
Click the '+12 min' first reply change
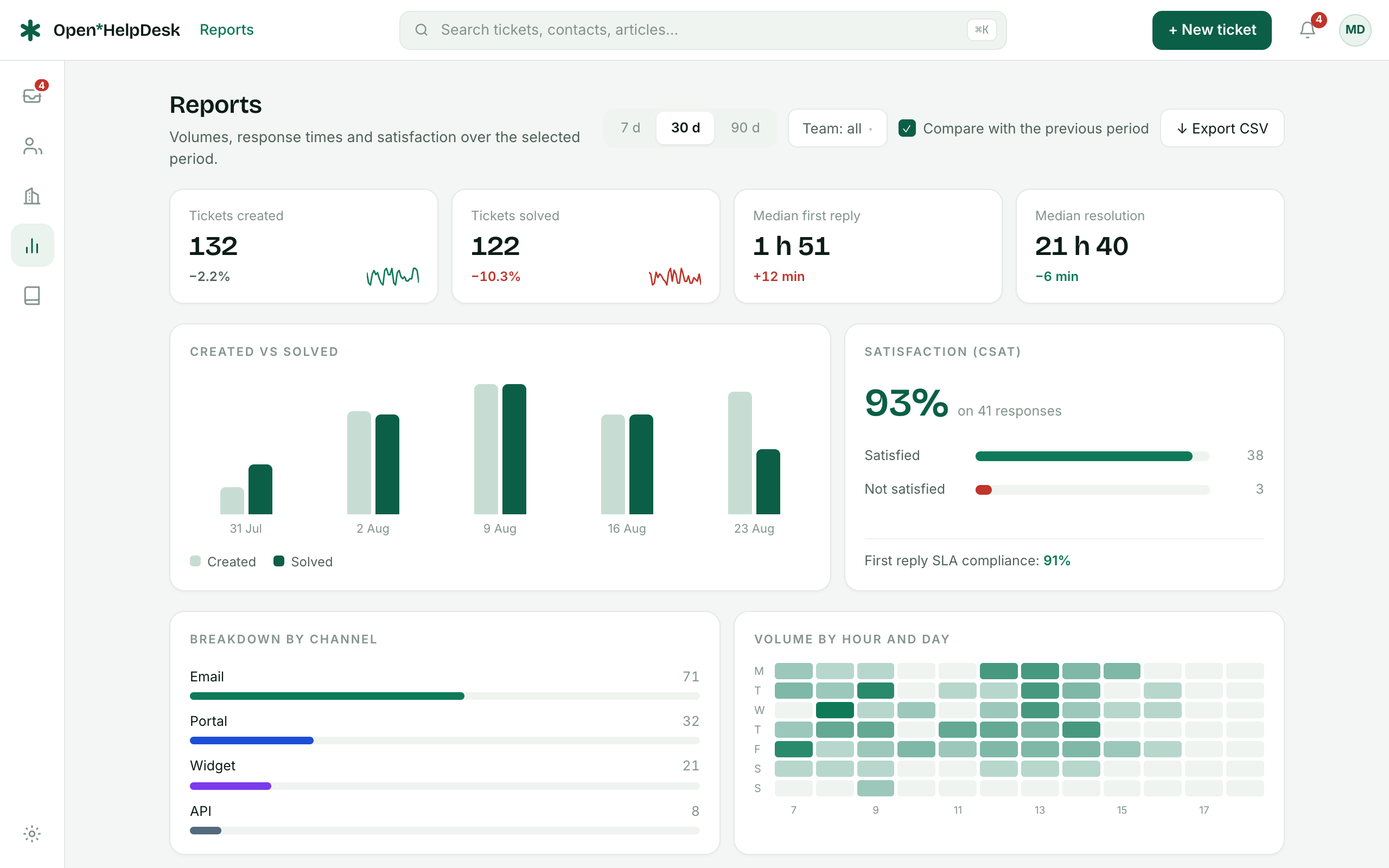click(x=779, y=277)
